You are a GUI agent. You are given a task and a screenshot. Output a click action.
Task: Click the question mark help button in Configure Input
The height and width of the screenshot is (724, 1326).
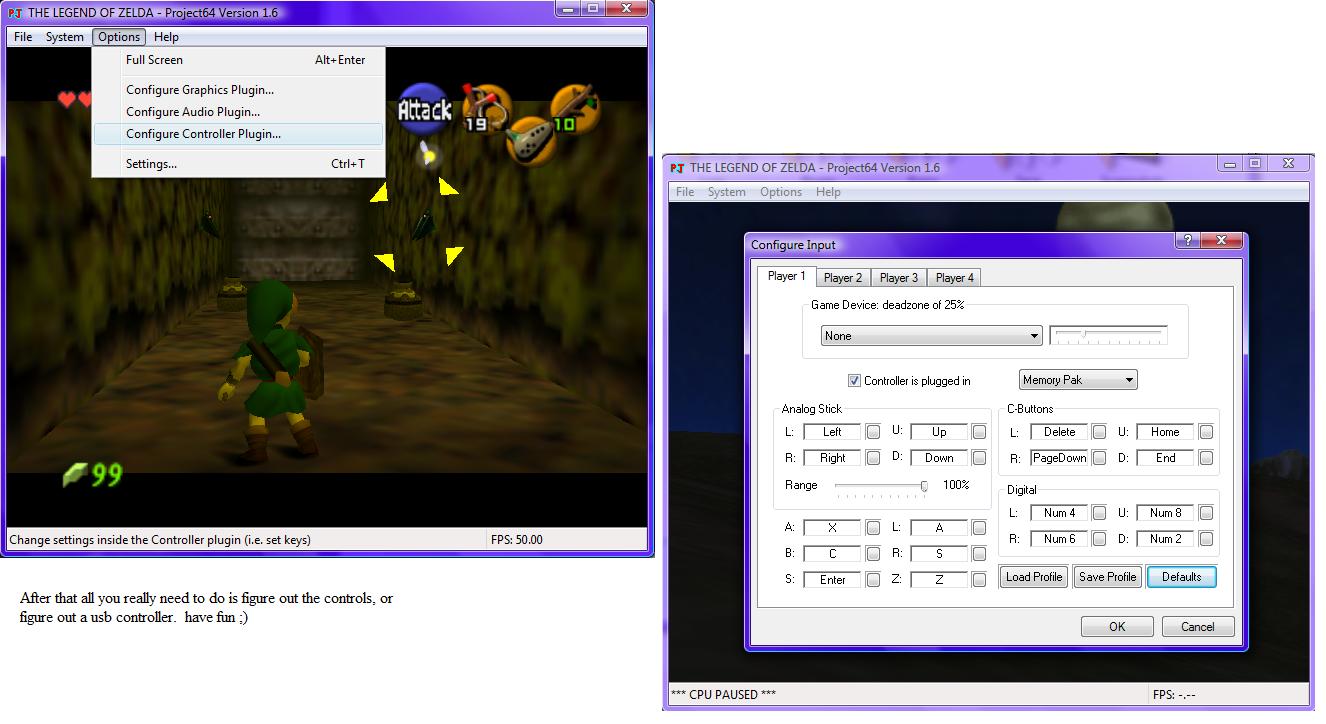click(1188, 241)
